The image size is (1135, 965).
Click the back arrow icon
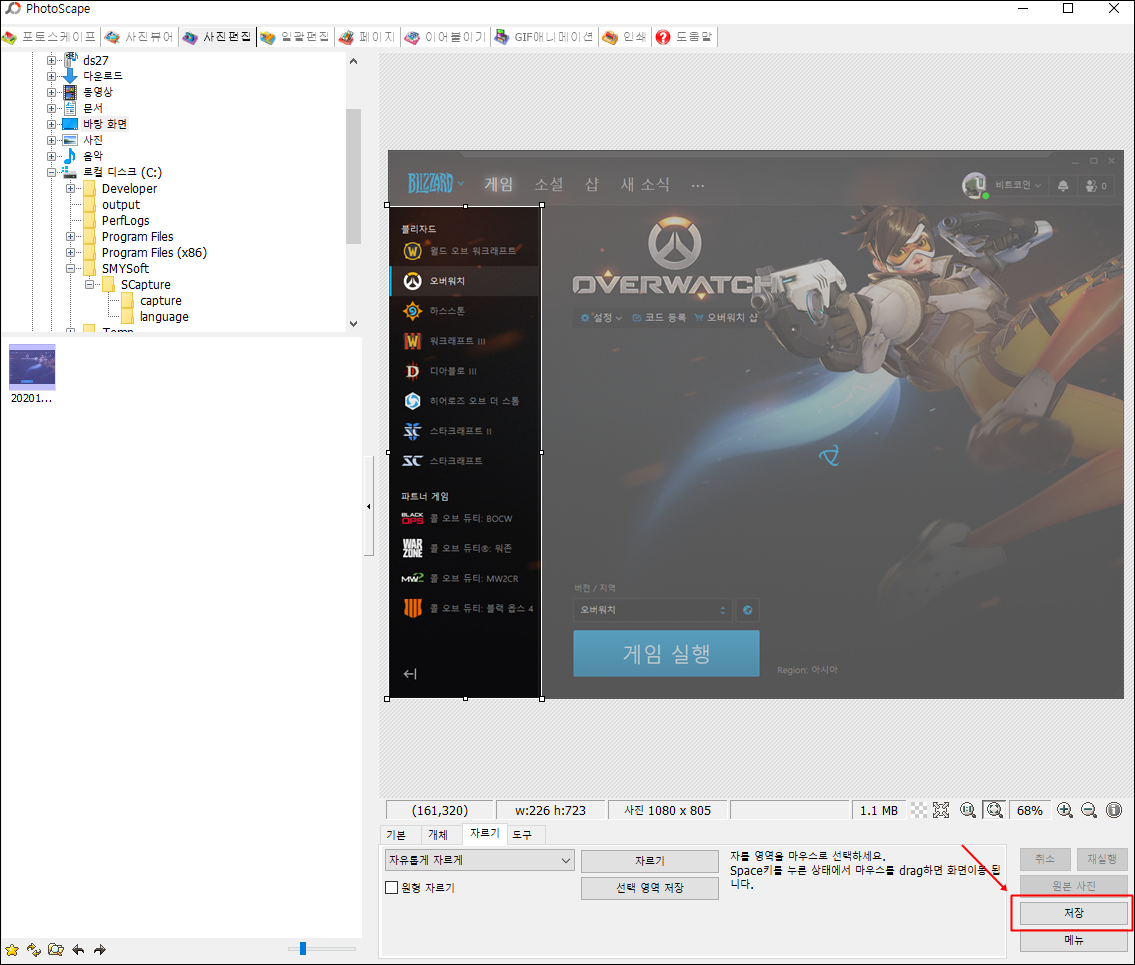point(78,950)
